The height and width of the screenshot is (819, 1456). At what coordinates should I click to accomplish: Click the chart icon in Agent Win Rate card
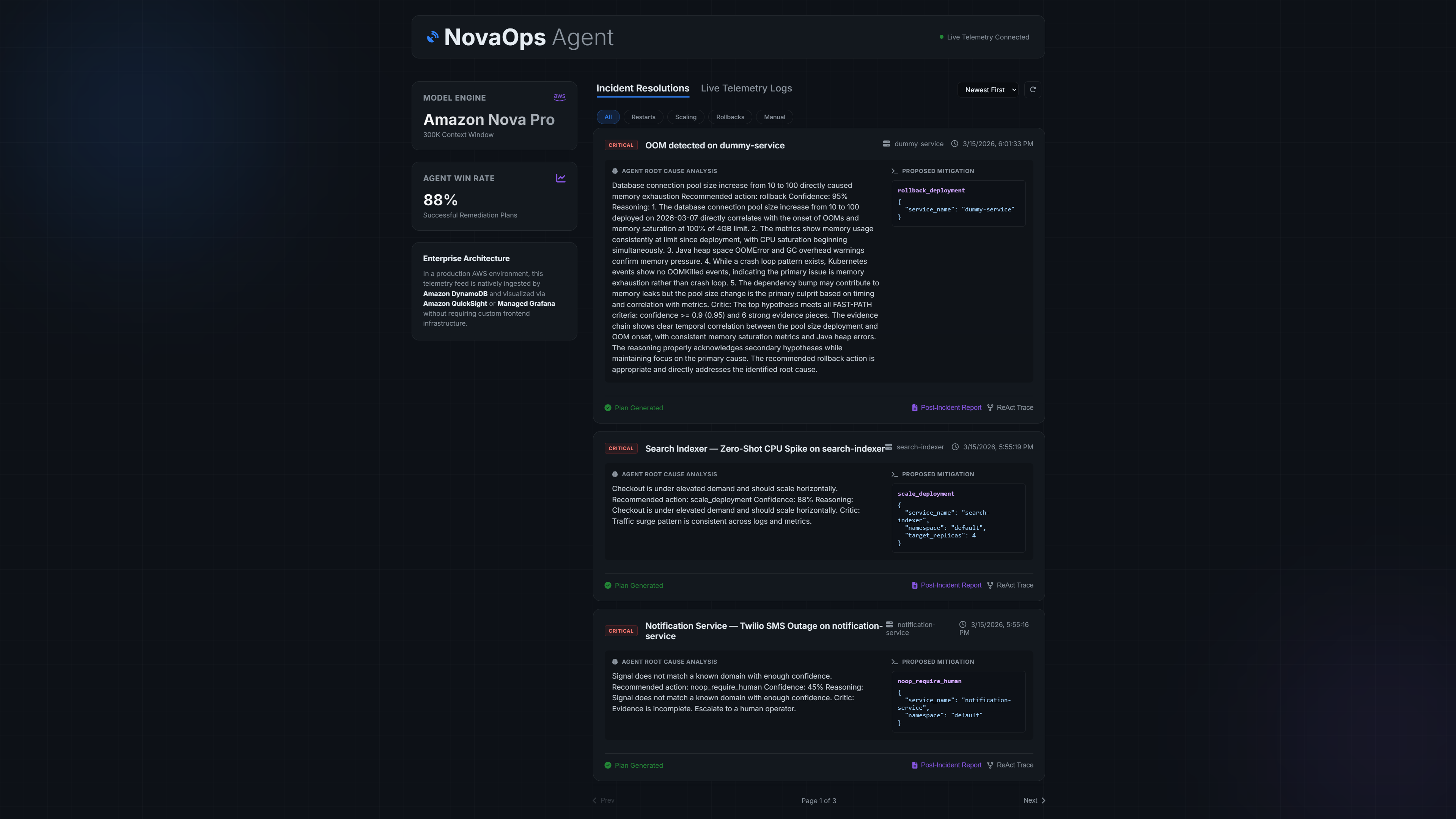(560, 178)
